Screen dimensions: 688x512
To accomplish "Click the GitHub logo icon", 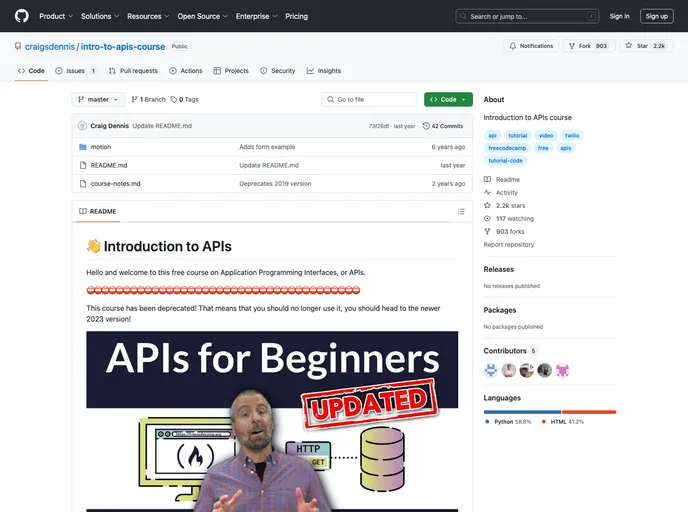I will coord(22,16).
